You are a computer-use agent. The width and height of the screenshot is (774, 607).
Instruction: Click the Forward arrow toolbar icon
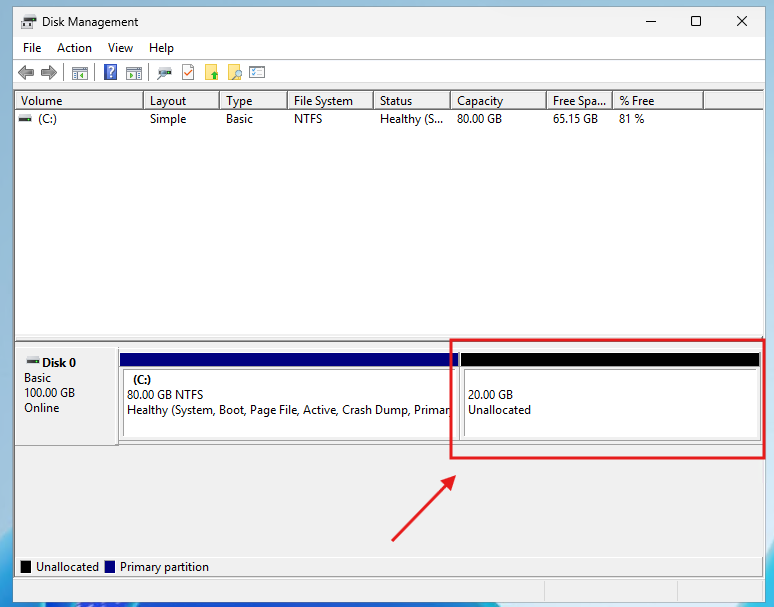click(x=48, y=73)
